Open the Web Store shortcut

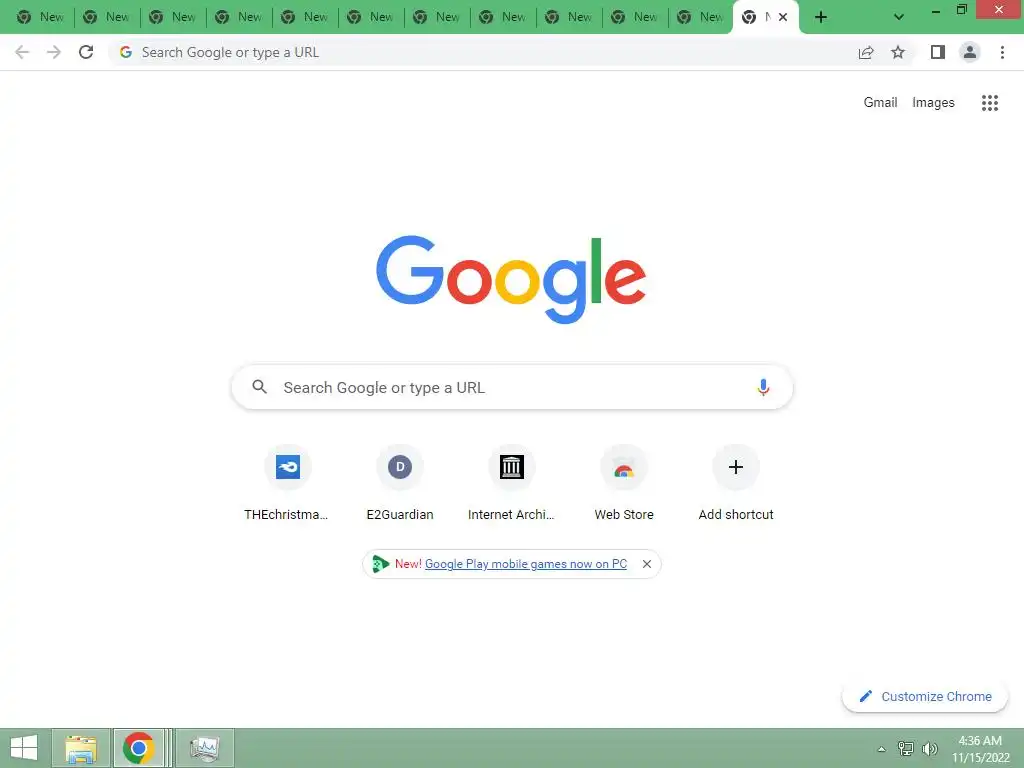624,483
